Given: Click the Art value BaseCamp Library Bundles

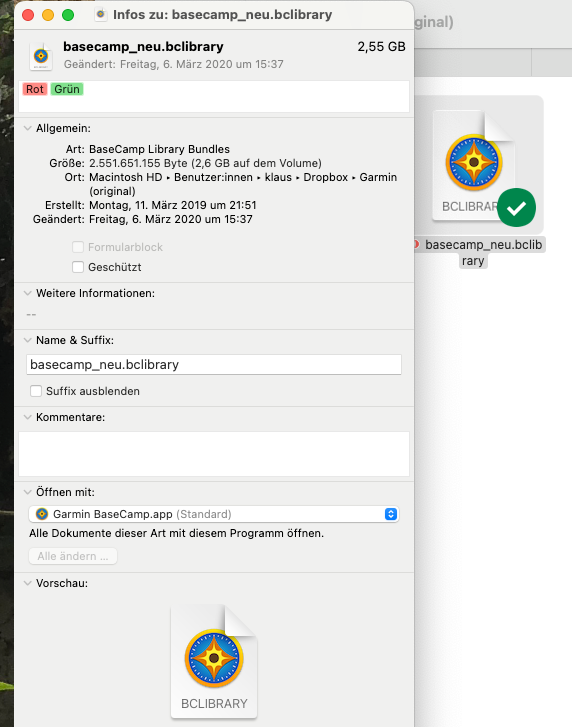Looking at the screenshot, I should [x=159, y=149].
